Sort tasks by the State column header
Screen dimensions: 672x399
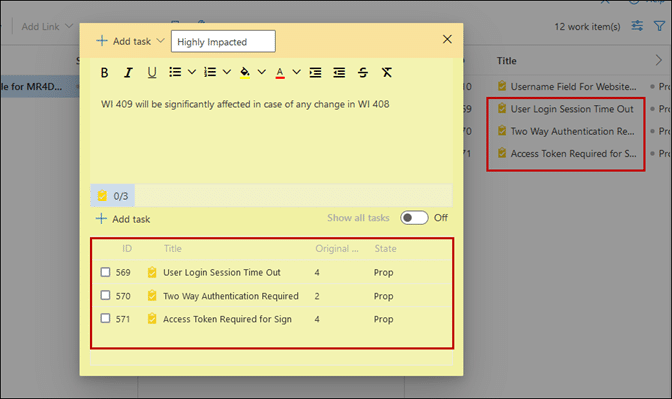(385, 249)
